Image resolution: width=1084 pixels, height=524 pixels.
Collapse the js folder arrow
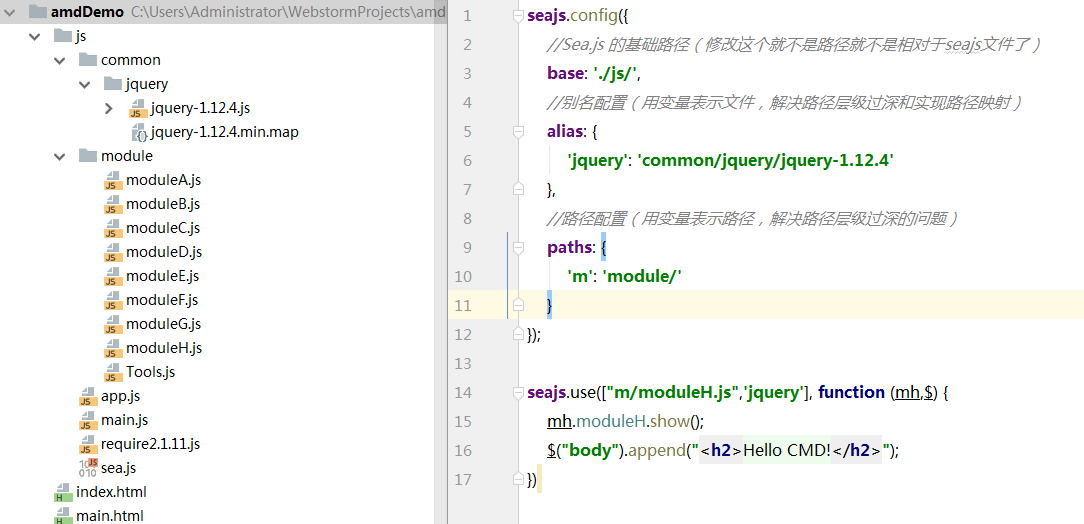click(x=35, y=36)
